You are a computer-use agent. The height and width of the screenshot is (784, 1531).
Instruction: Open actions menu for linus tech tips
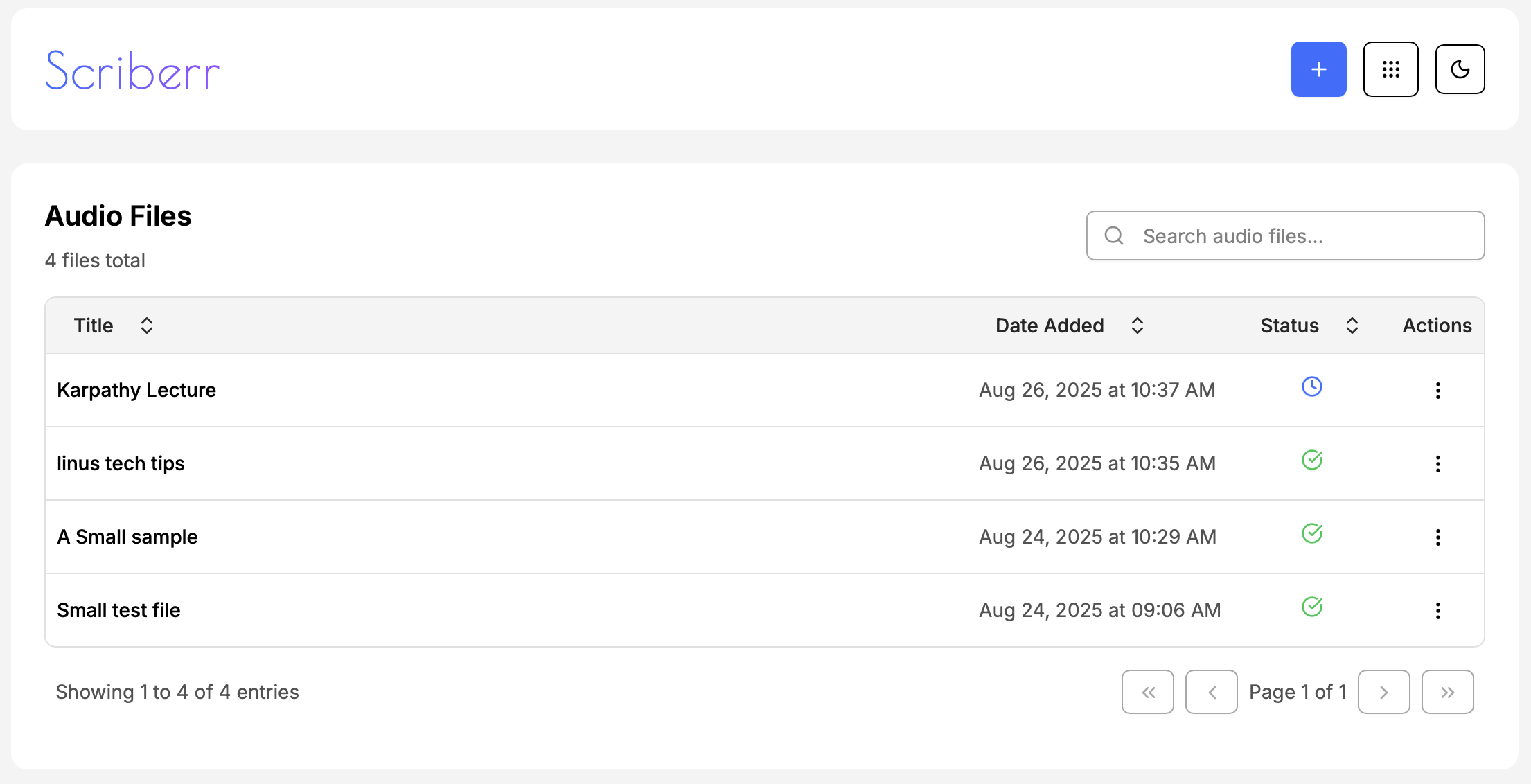[1437, 464]
